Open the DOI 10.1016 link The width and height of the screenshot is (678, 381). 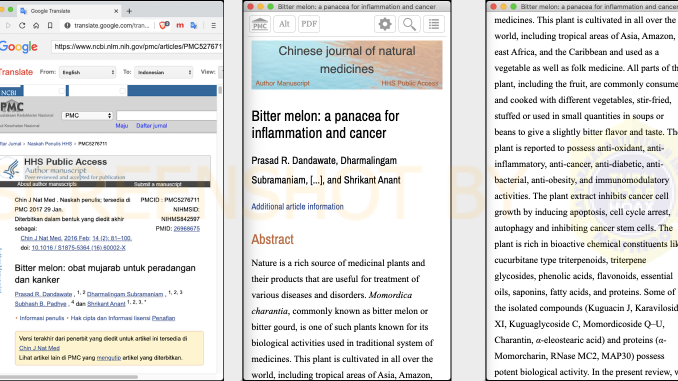coord(78,248)
